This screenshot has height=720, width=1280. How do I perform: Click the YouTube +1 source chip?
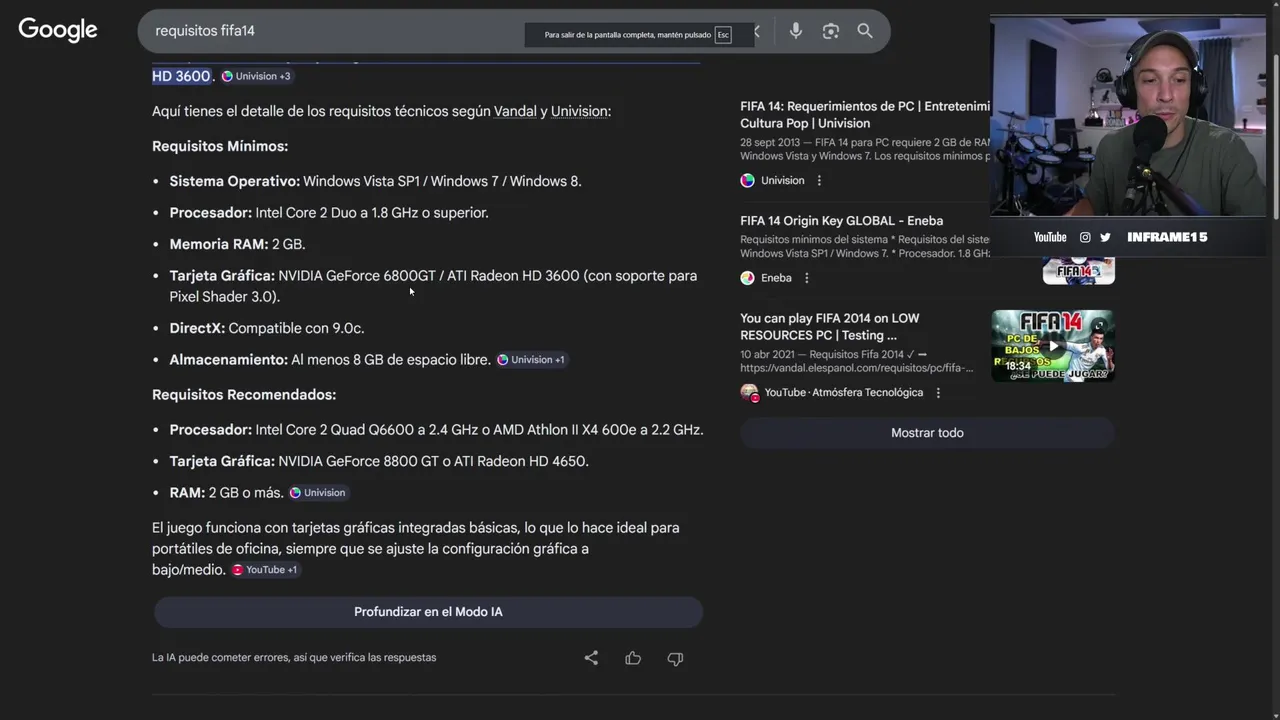coord(265,569)
